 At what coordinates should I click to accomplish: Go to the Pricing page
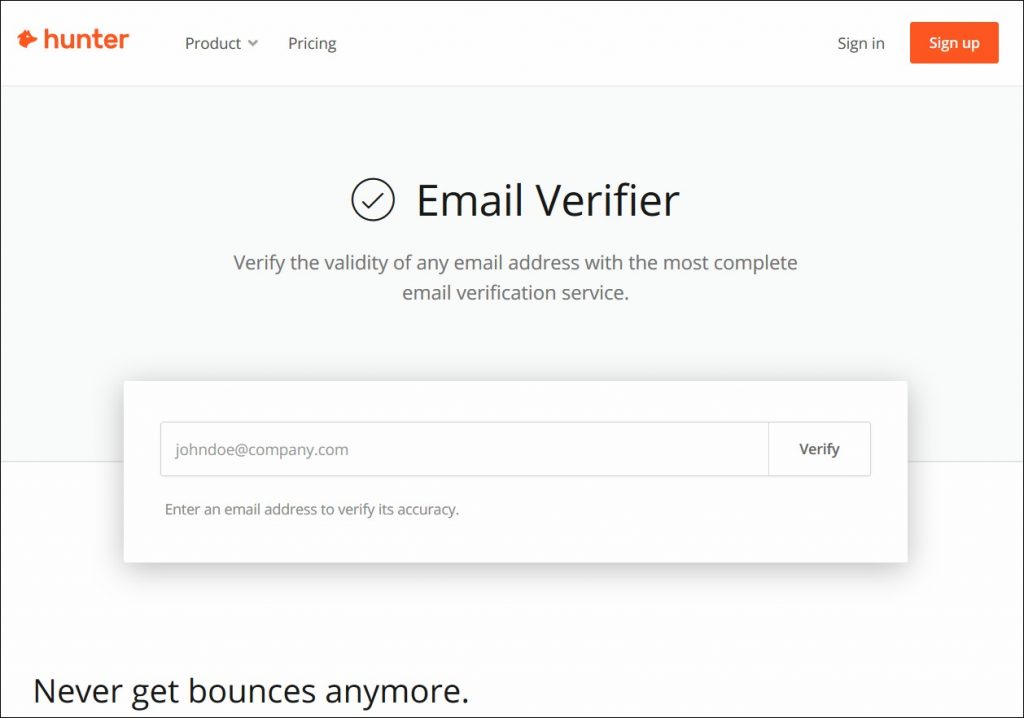(x=312, y=43)
